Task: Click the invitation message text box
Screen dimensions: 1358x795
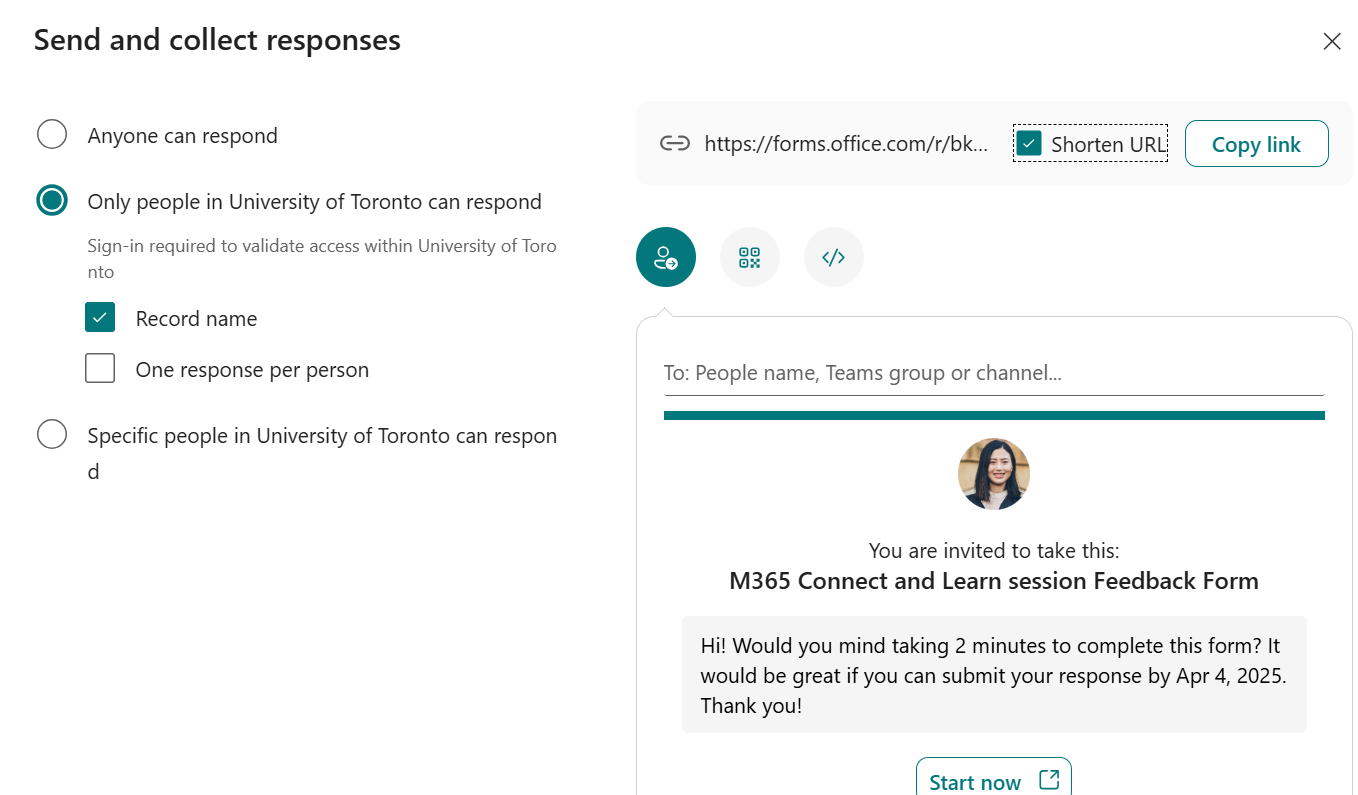Action: [994, 675]
